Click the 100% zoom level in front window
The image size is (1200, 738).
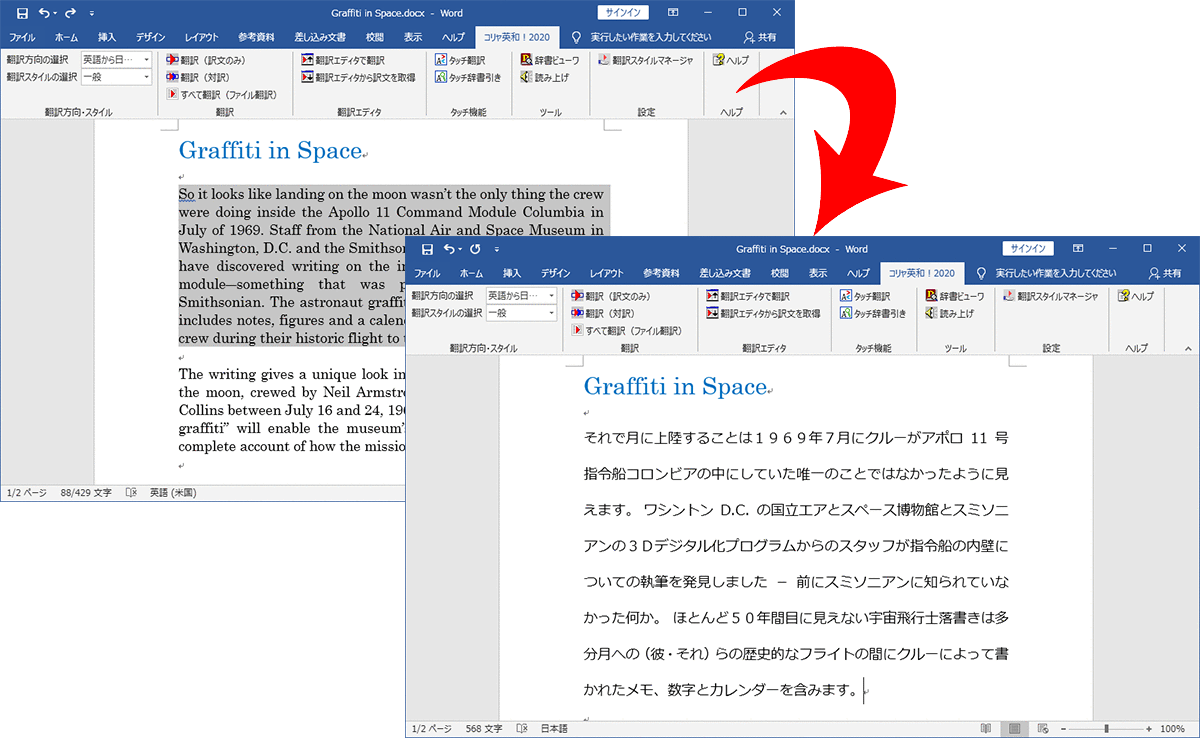pyautogui.click(x=1173, y=729)
